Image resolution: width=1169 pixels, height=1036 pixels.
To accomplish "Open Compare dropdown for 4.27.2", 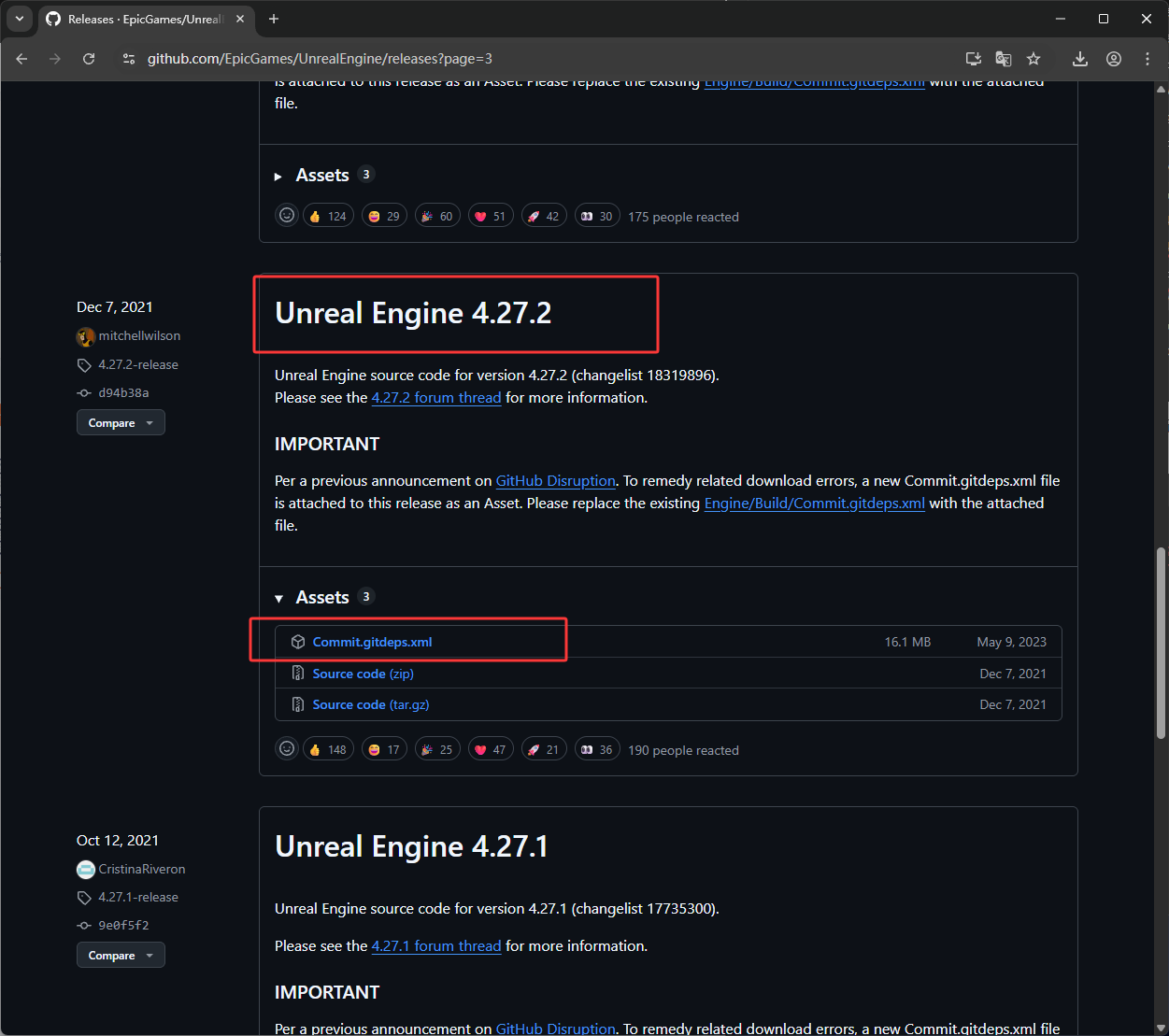I will [121, 423].
